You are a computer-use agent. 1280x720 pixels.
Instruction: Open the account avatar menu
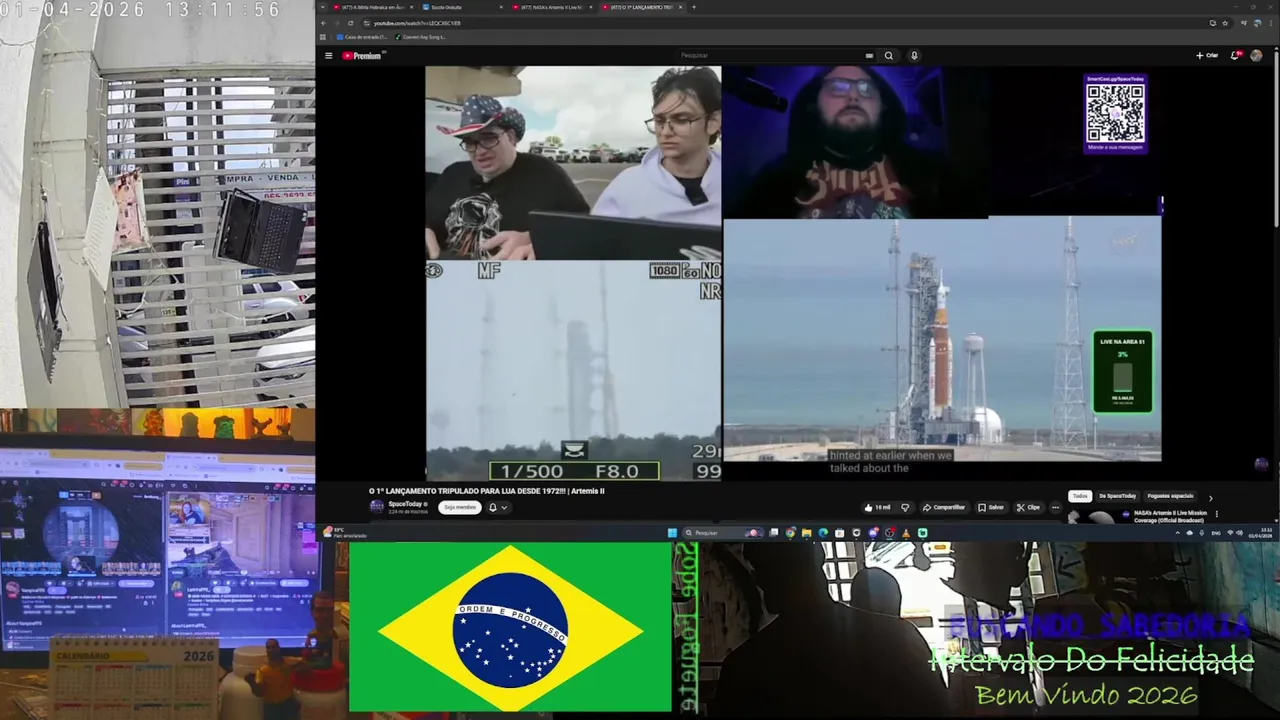tap(1256, 56)
